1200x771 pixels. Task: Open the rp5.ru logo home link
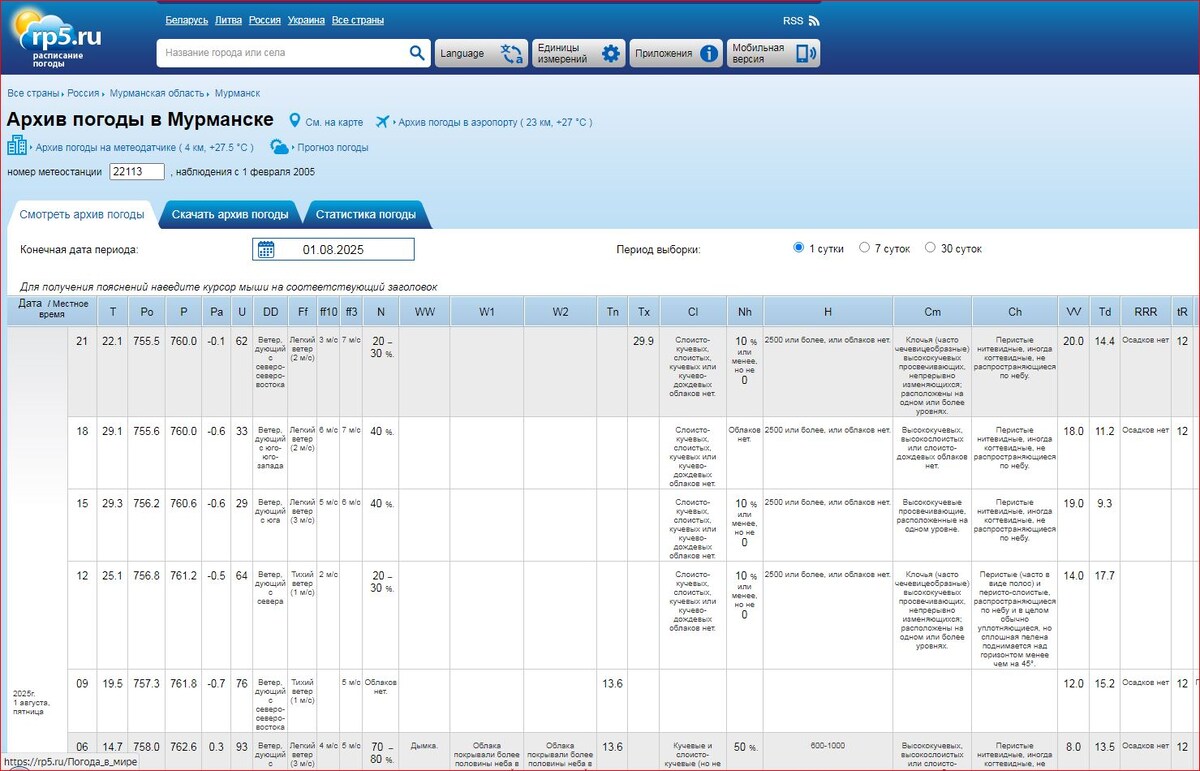click(x=53, y=37)
